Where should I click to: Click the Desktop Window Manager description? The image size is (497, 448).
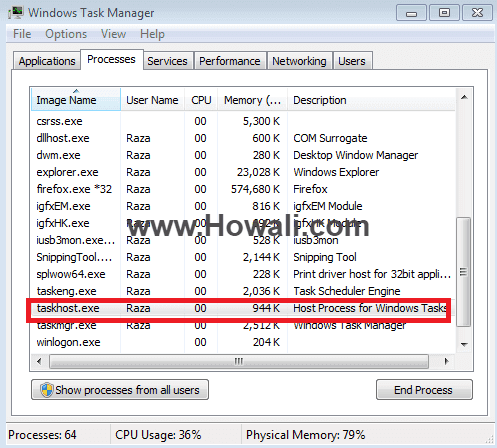coord(355,155)
